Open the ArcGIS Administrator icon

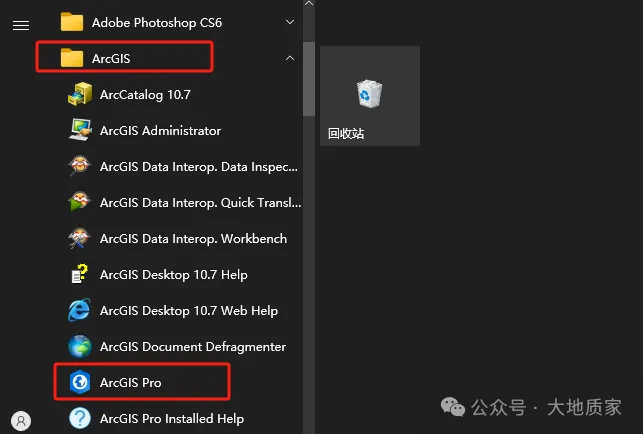[x=80, y=131]
